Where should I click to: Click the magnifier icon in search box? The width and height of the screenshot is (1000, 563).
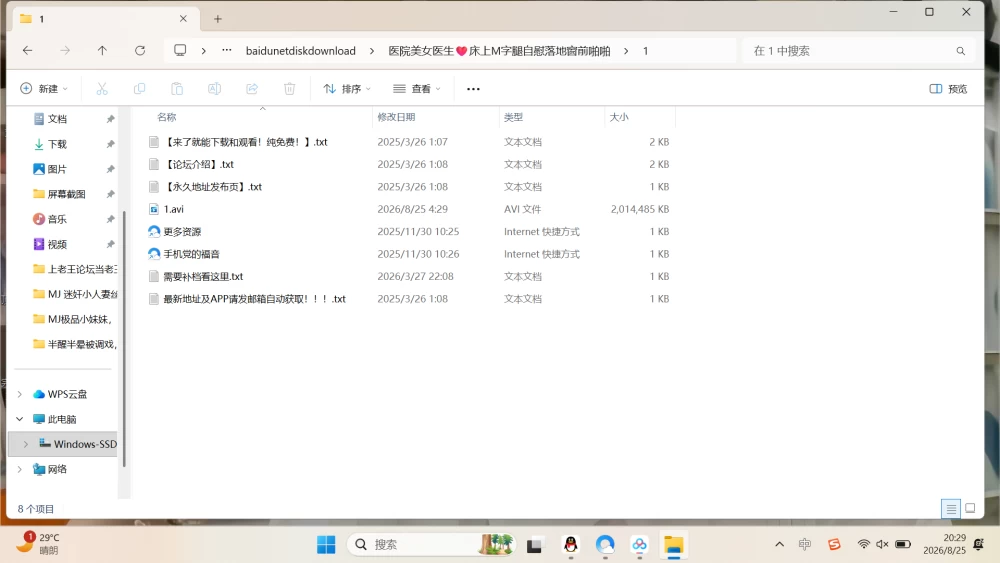[x=960, y=51]
